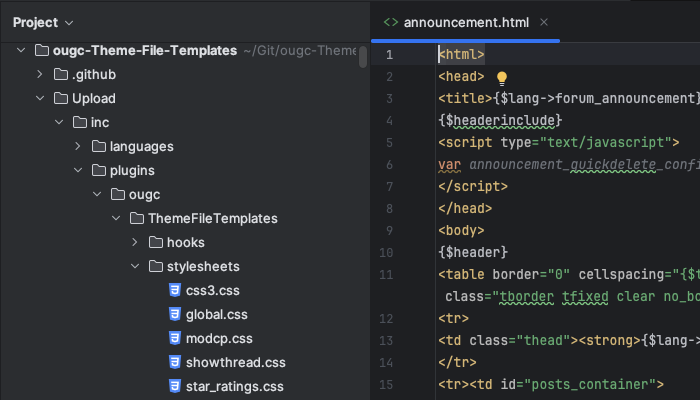Screen dimensions: 700x400
Task: Click the showthread.css file icon
Action: [175, 362]
